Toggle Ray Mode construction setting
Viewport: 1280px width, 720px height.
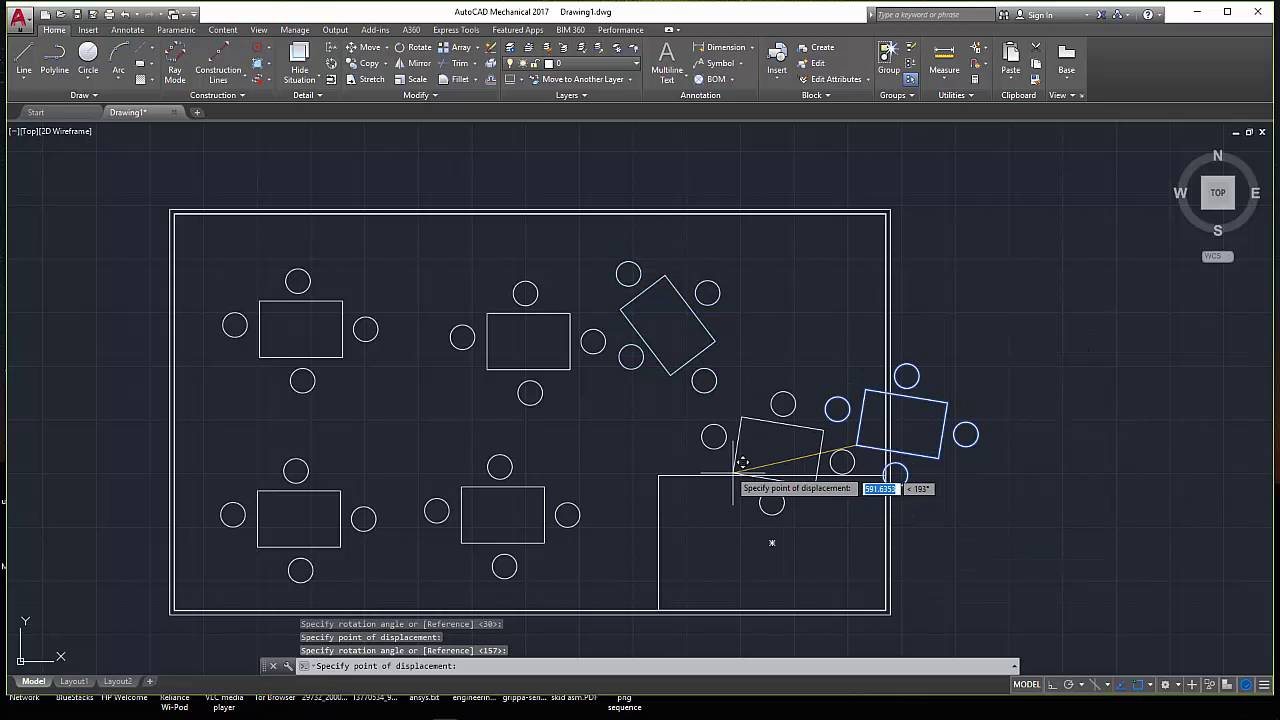[x=175, y=61]
